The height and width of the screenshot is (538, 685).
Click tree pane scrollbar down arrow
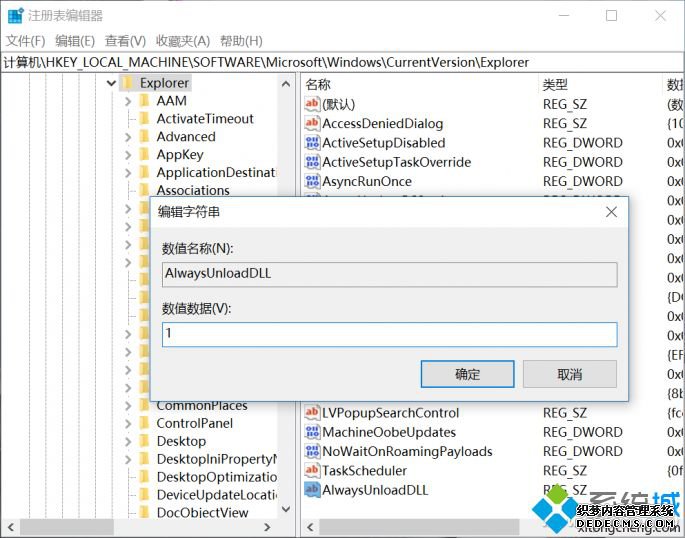[x=286, y=509]
